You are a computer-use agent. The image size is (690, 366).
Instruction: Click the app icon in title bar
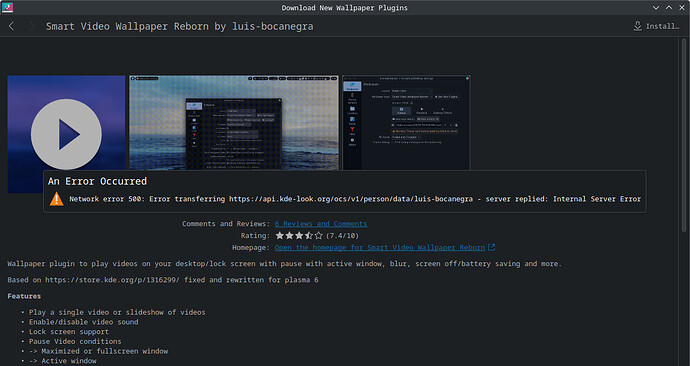point(7,7)
